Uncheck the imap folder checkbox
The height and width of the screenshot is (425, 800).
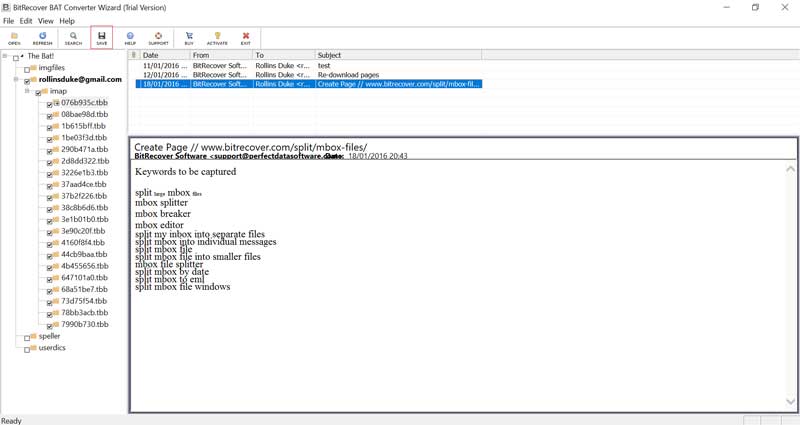[x=38, y=93]
